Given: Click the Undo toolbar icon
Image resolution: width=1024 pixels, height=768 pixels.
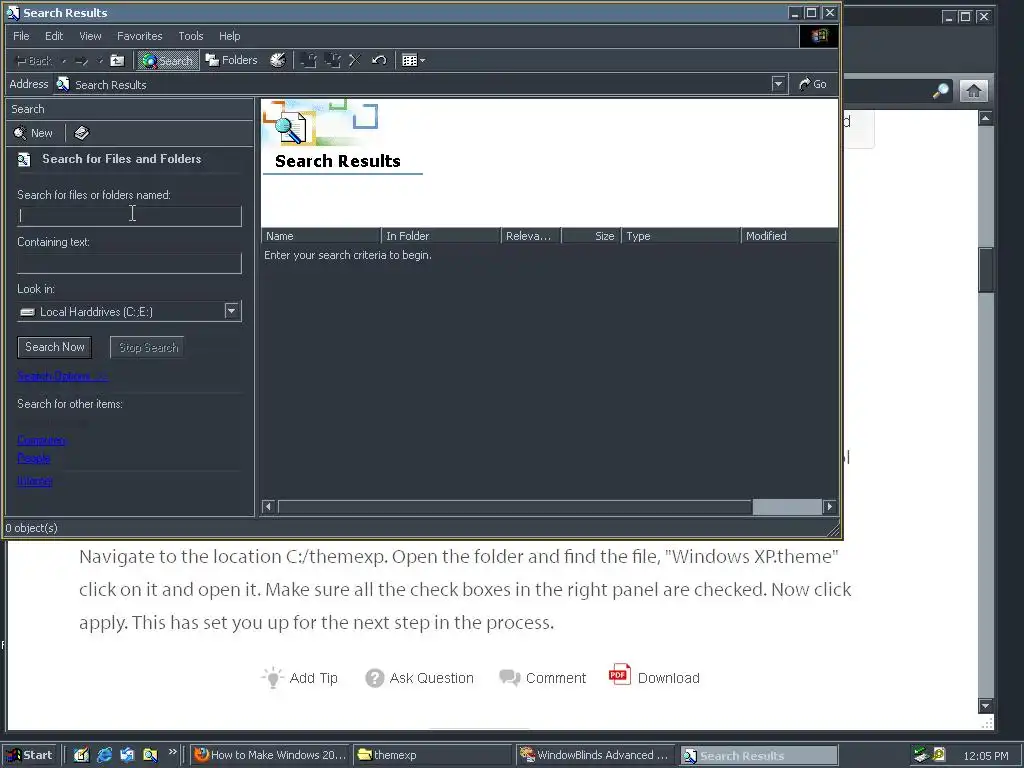Looking at the screenshot, I should pyautogui.click(x=379, y=61).
